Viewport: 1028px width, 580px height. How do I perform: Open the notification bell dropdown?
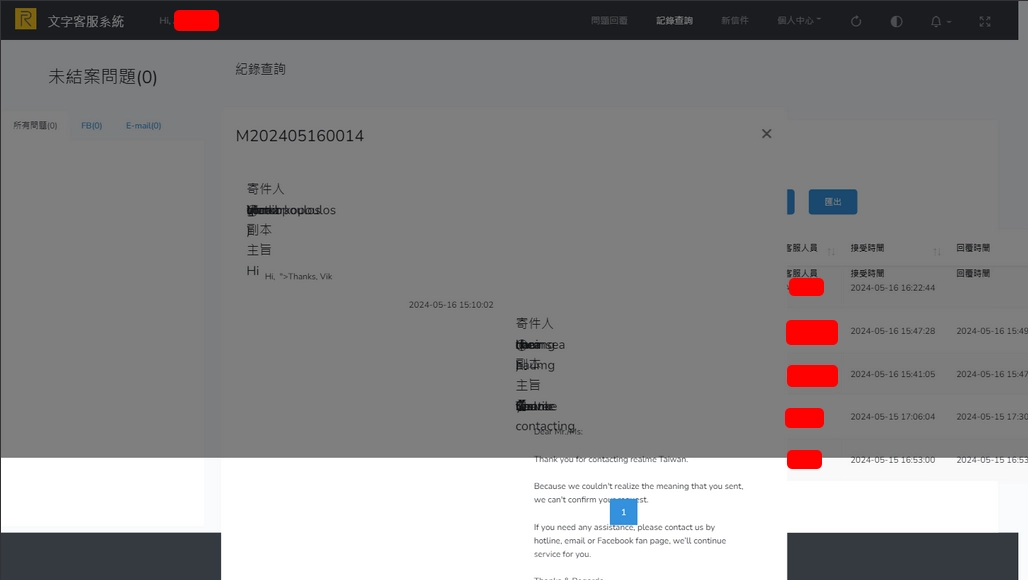click(x=940, y=22)
